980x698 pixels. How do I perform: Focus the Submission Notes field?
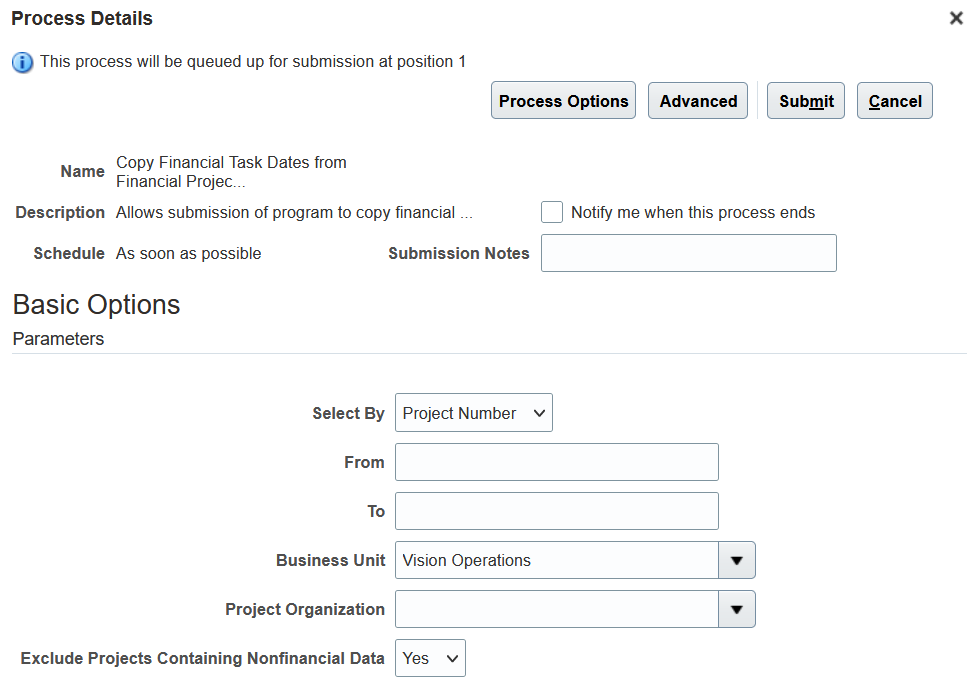pos(689,253)
